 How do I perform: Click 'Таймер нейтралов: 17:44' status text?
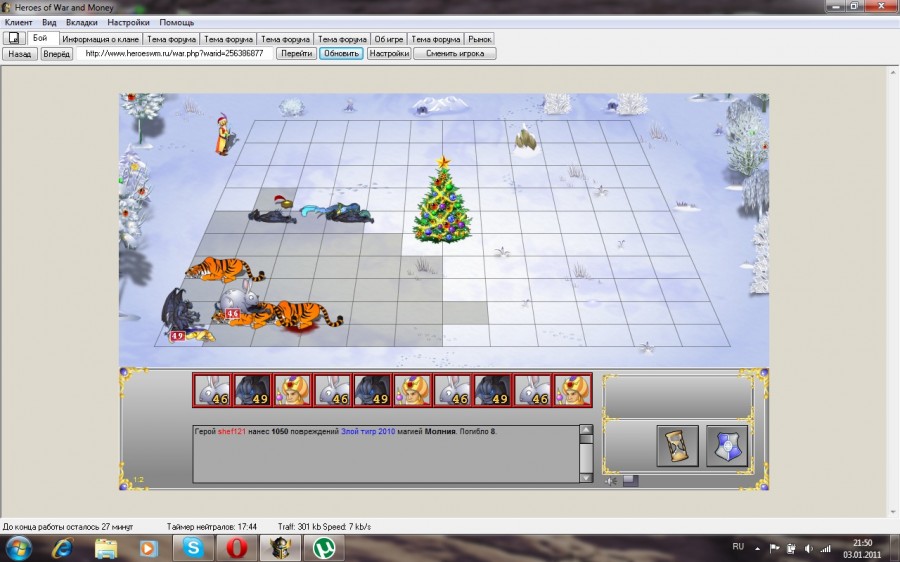(x=212, y=526)
